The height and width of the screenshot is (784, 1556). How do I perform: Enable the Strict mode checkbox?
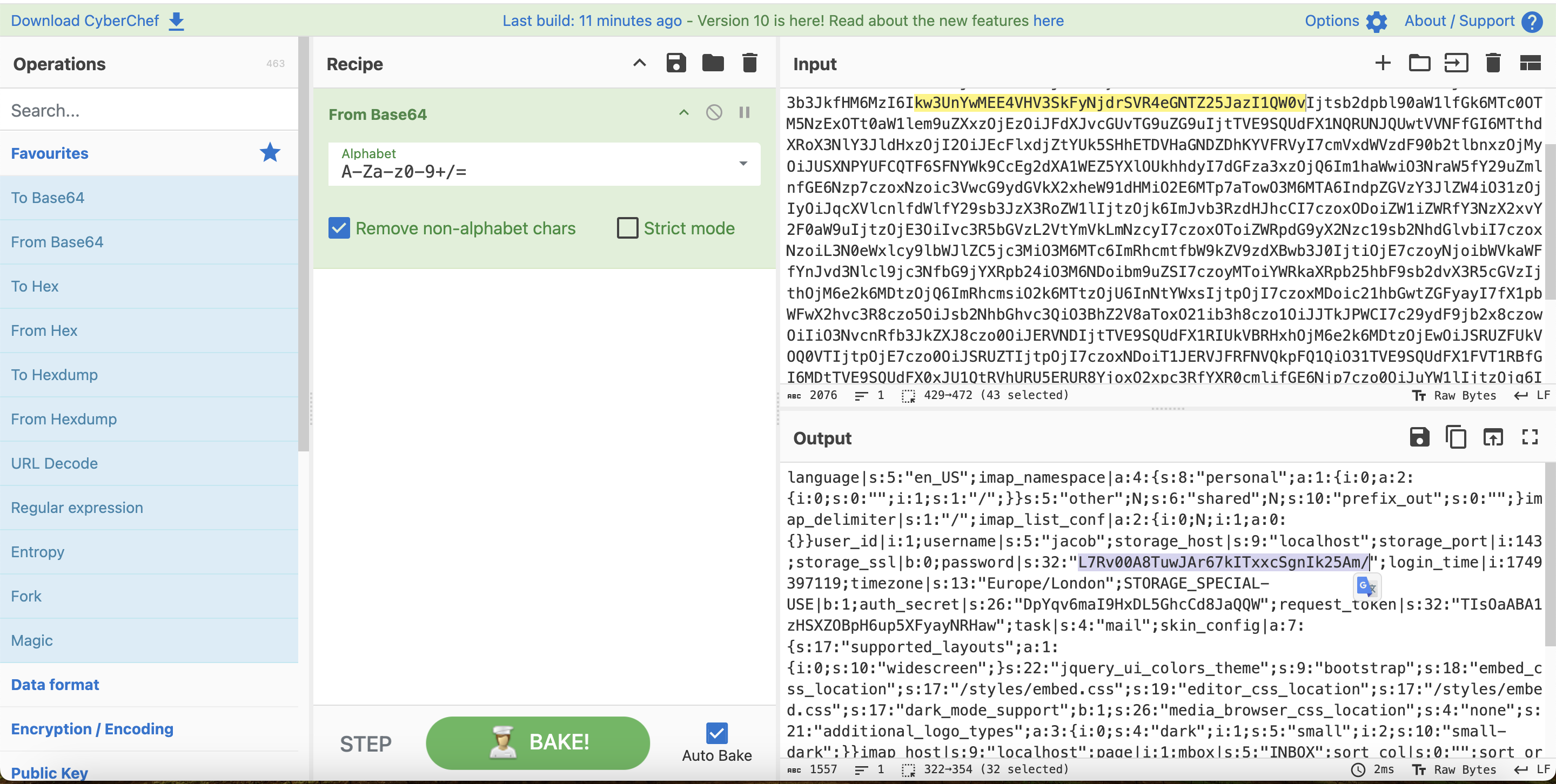point(627,228)
